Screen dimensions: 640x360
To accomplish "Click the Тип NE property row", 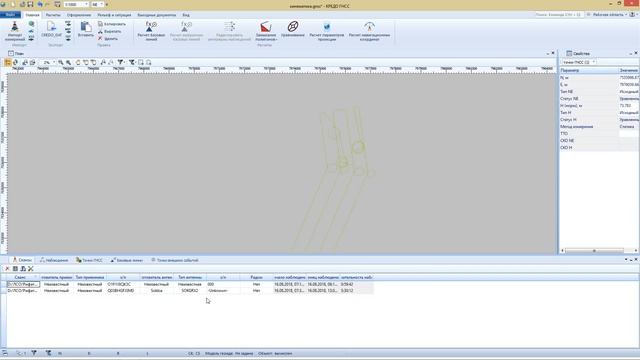I will point(599,92).
